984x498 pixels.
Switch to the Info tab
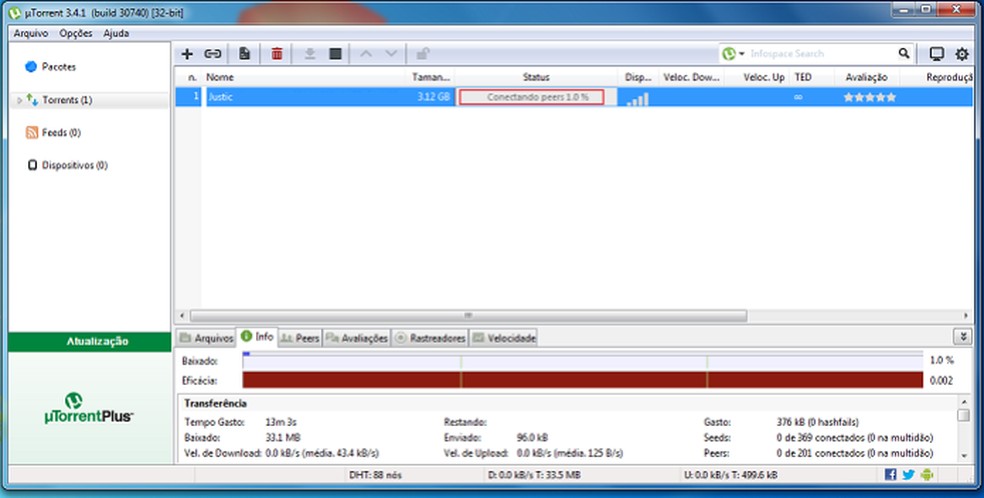(257, 337)
